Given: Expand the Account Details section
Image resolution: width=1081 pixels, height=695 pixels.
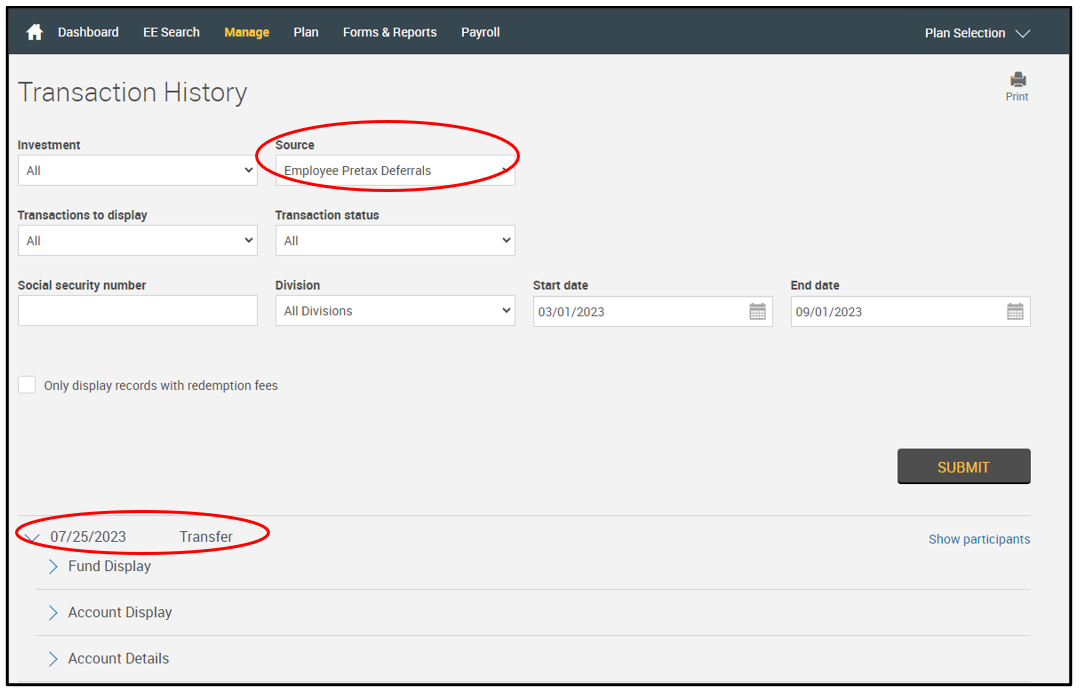Looking at the screenshot, I should tap(54, 659).
